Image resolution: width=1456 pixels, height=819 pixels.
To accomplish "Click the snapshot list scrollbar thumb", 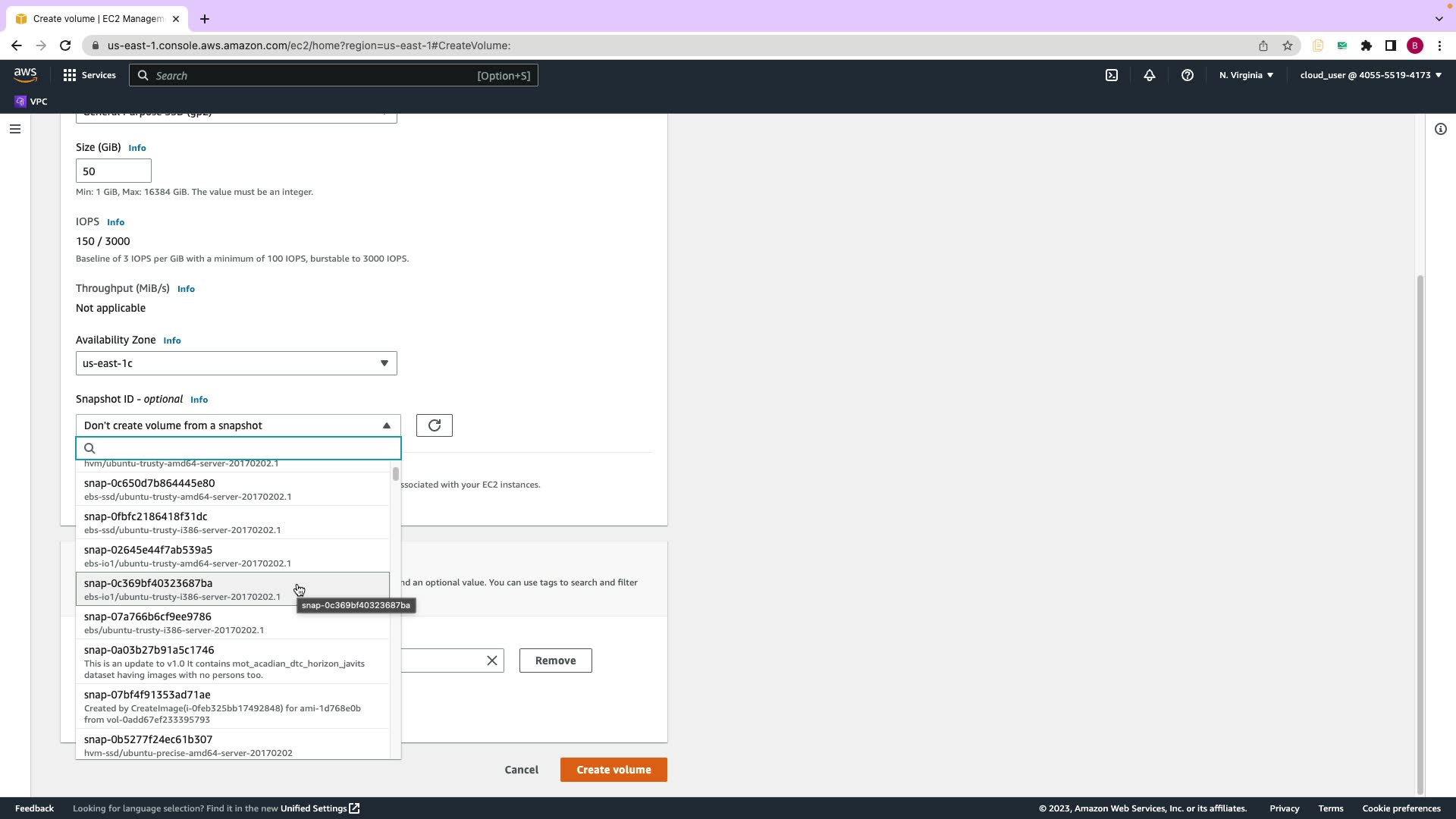I will (395, 475).
